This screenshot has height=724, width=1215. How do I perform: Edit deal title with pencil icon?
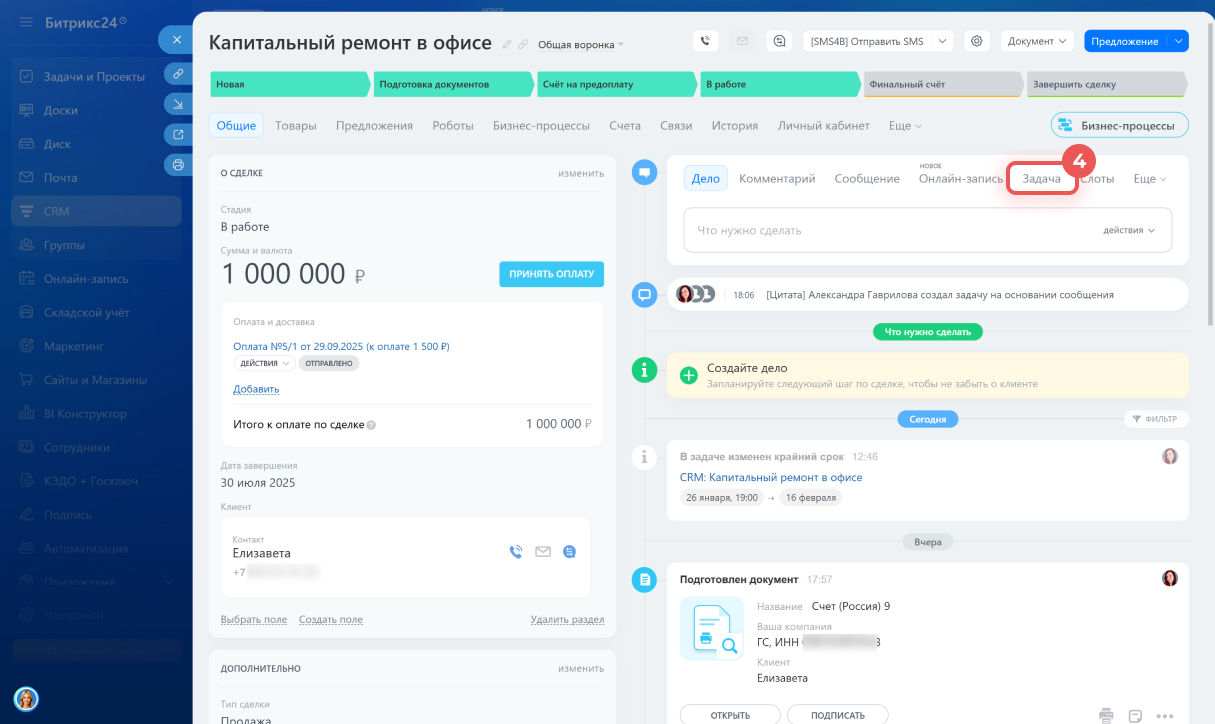pos(507,44)
